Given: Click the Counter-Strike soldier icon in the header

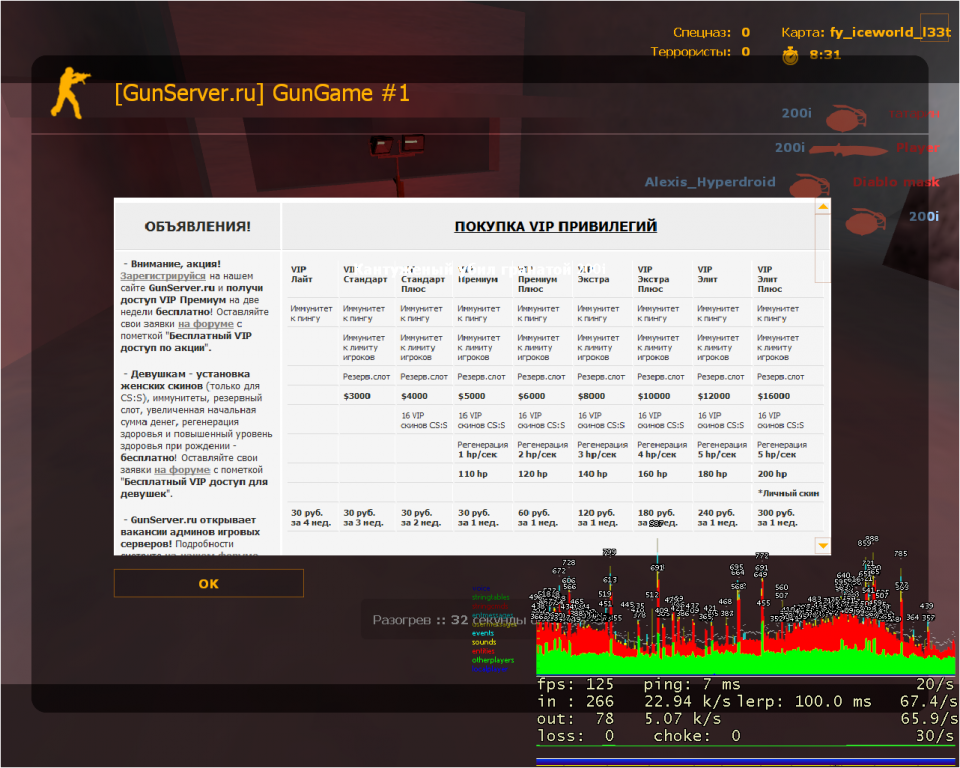Looking at the screenshot, I should [x=69, y=93].
